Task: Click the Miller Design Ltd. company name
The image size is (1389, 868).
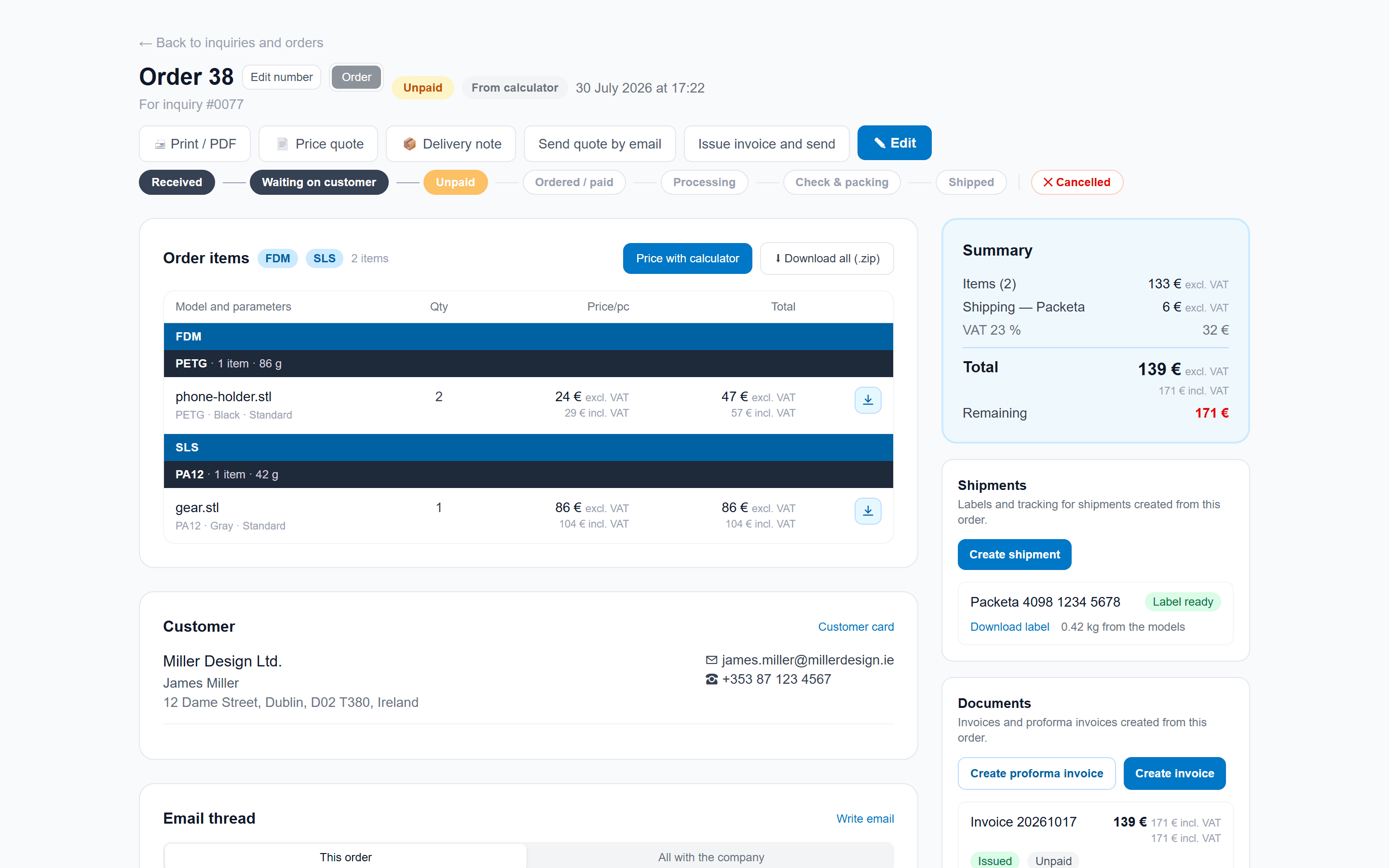Action: tap(222, 661)
